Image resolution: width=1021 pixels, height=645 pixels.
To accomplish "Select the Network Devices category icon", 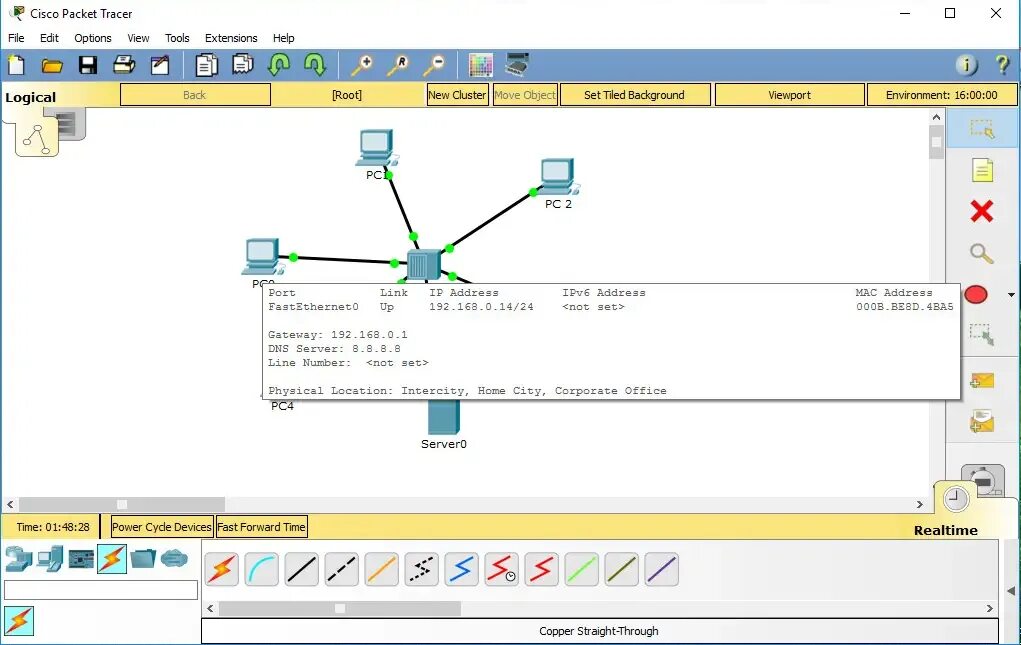I will tap(19, 558).
